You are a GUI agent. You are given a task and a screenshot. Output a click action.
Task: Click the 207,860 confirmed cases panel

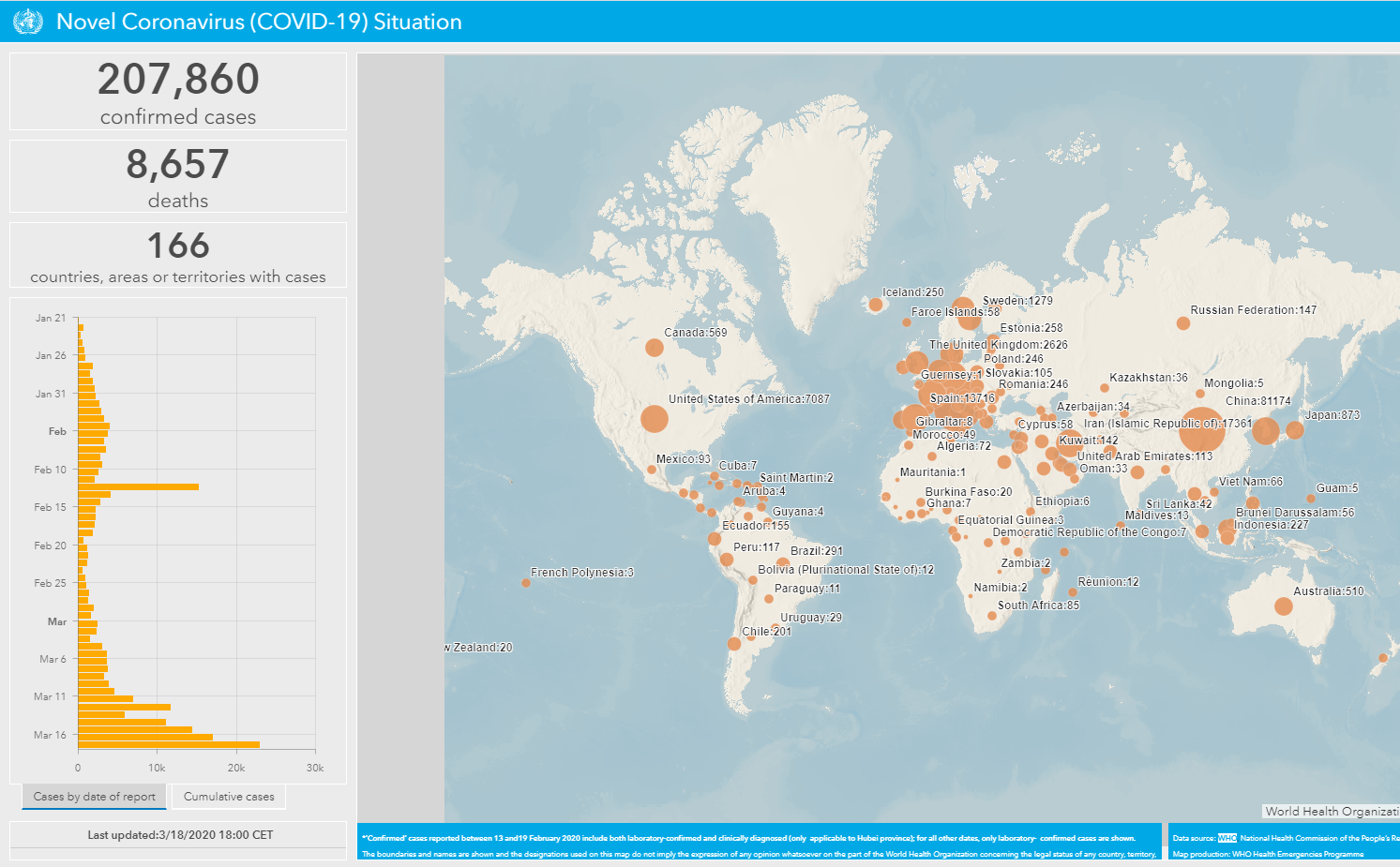[177, 91]
